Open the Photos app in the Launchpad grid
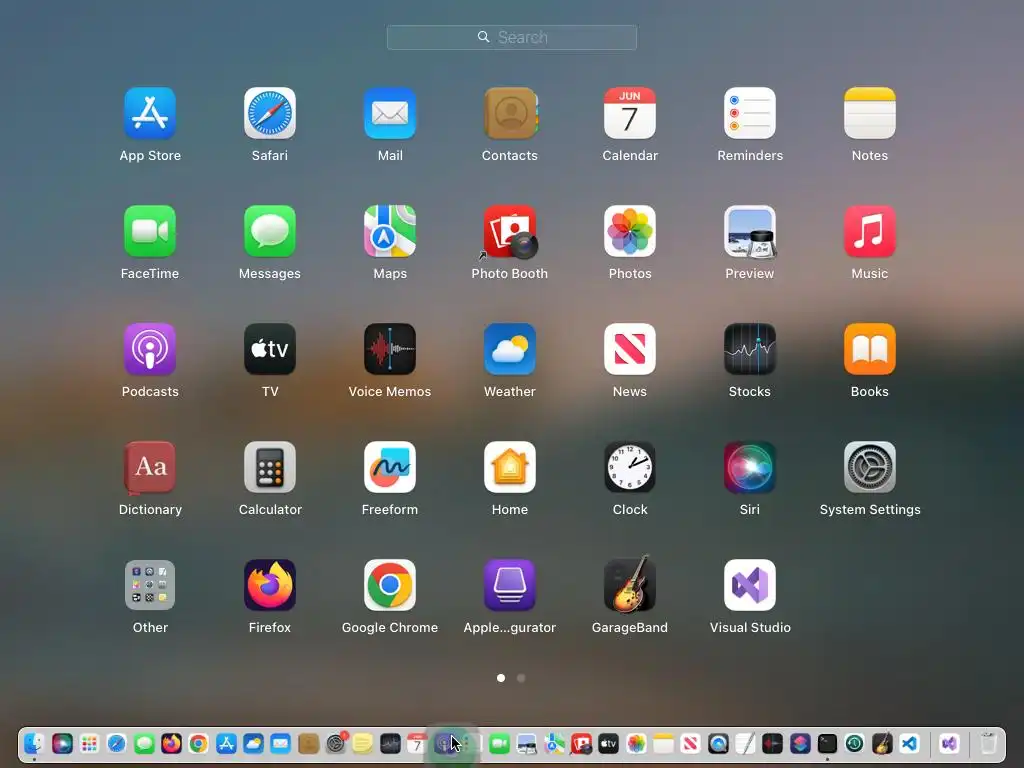The width and height of the screenshot is (1024, 768). tap(630, 231)
